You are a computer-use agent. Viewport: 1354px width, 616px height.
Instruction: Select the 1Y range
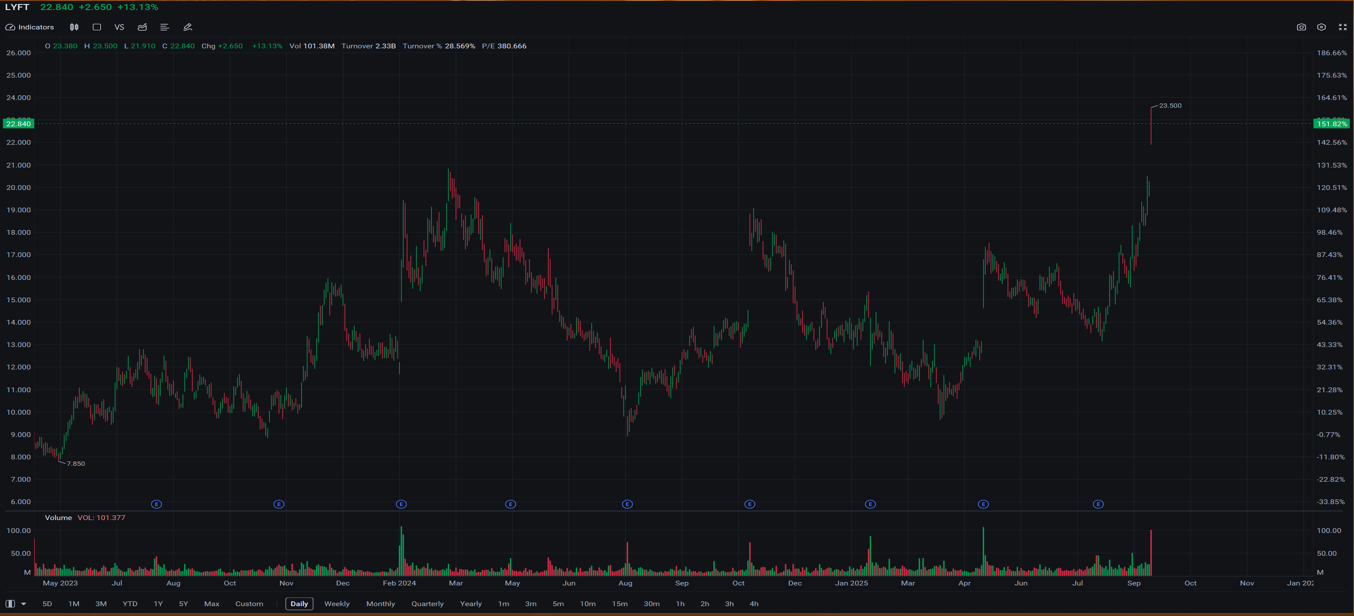158,604
